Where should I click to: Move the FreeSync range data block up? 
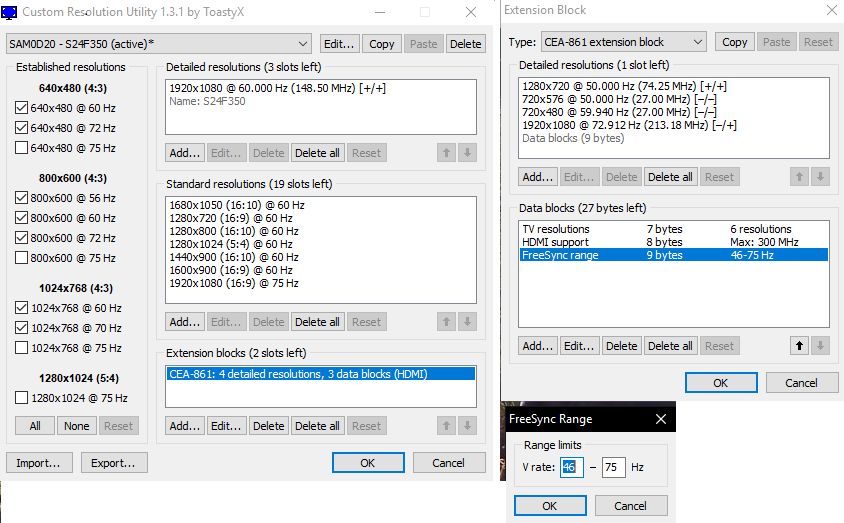click(x=799, y=345)
